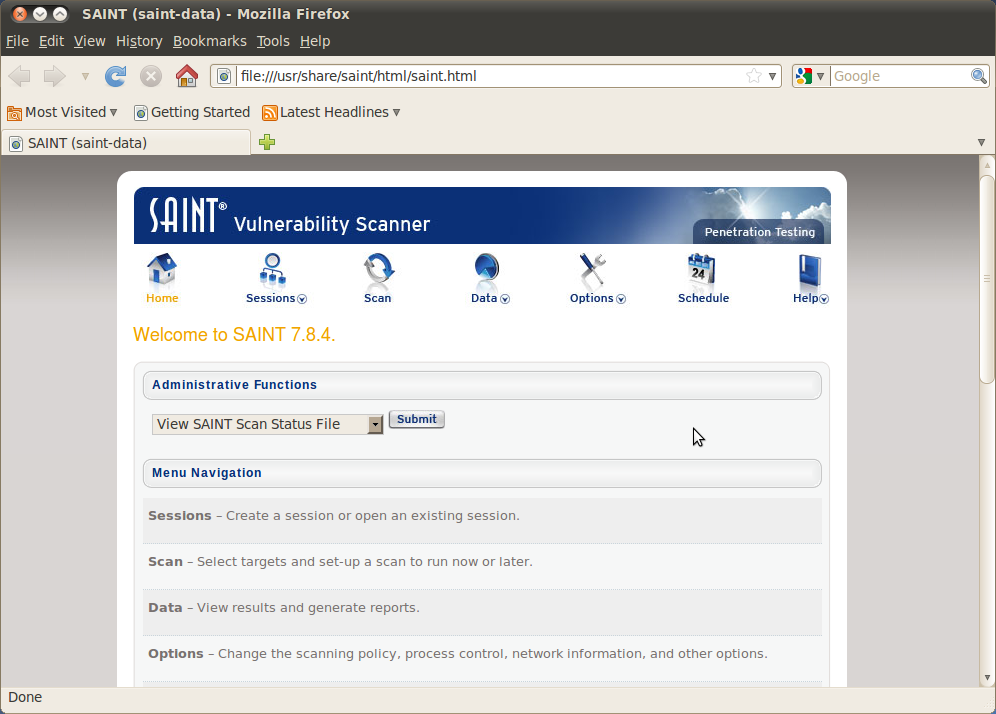Click the Schedule label link

703,298
